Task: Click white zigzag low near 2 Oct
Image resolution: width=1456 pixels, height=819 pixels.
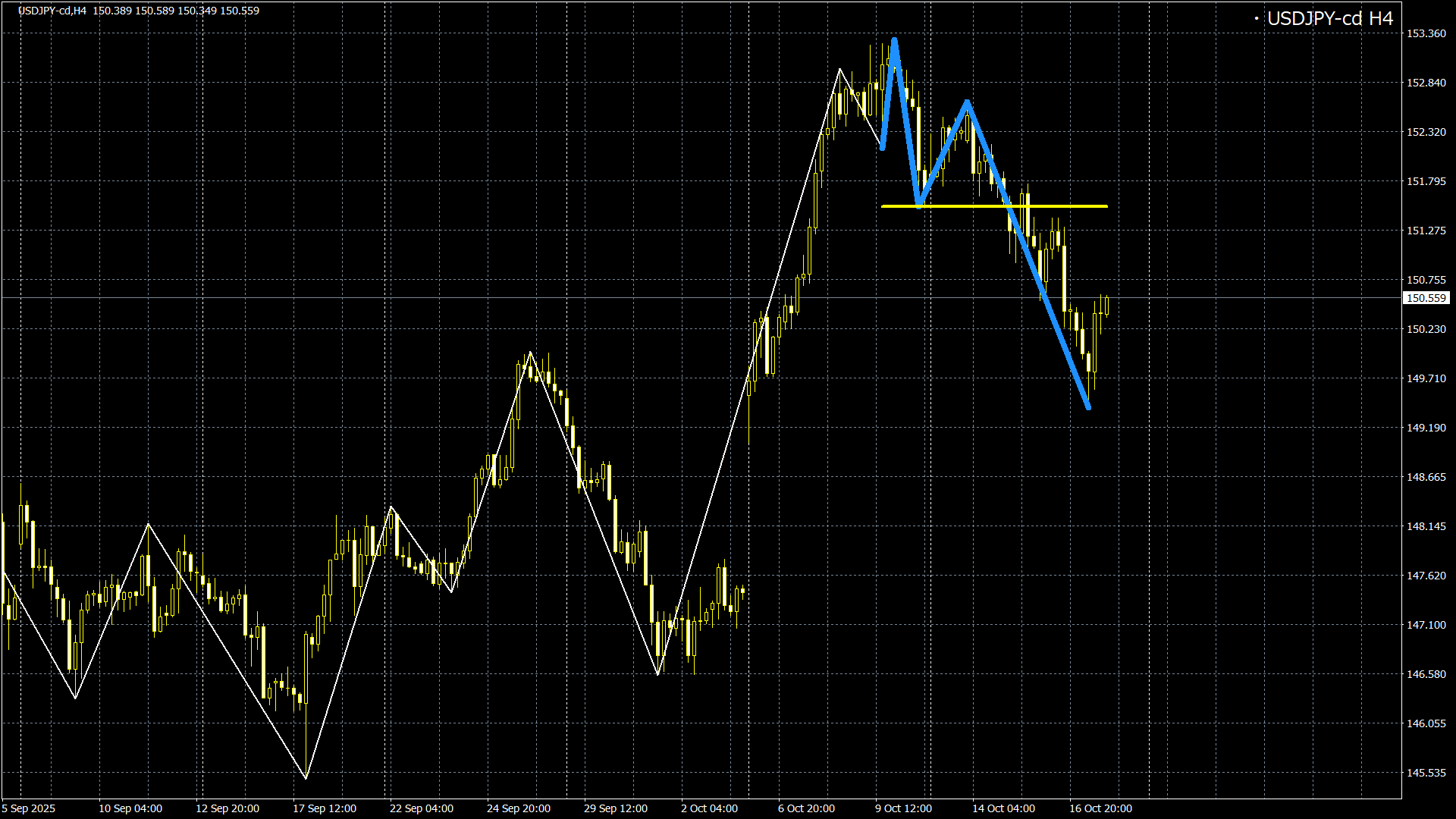Action: tap(657, 673)
